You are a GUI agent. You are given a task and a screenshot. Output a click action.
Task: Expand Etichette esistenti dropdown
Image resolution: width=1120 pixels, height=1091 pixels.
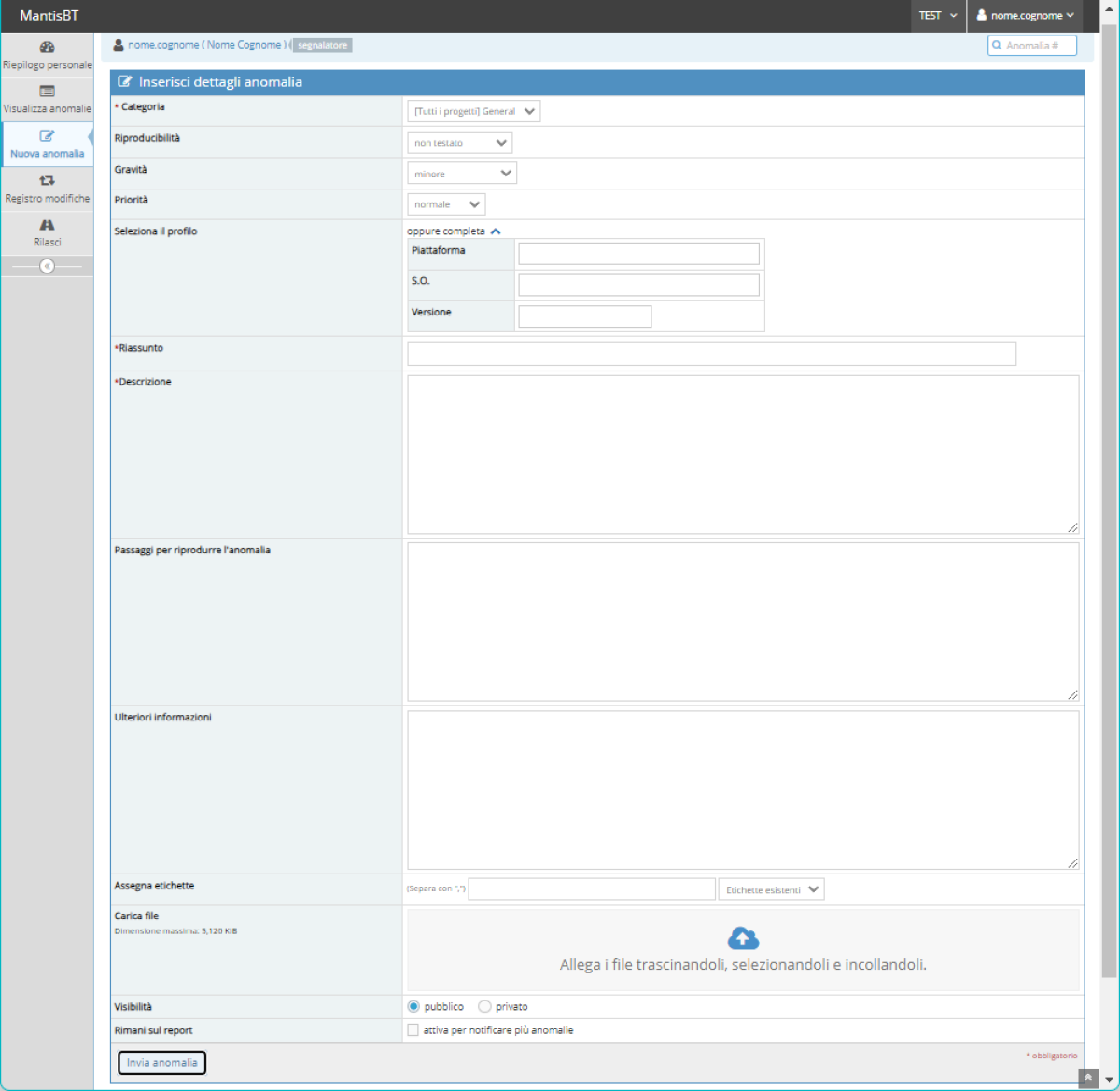pos(771,890)
